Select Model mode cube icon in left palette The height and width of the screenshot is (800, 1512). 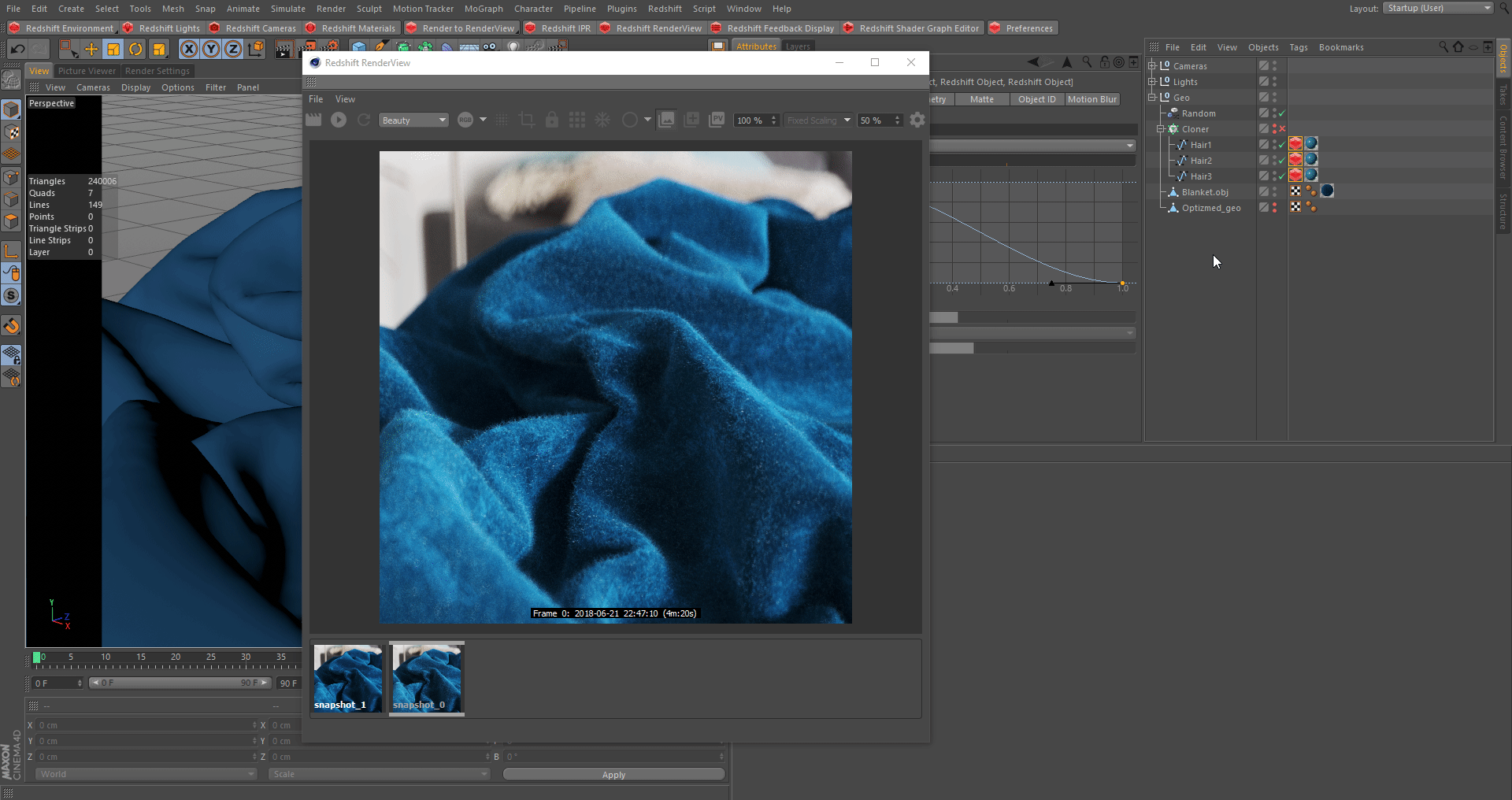point(11,109)
